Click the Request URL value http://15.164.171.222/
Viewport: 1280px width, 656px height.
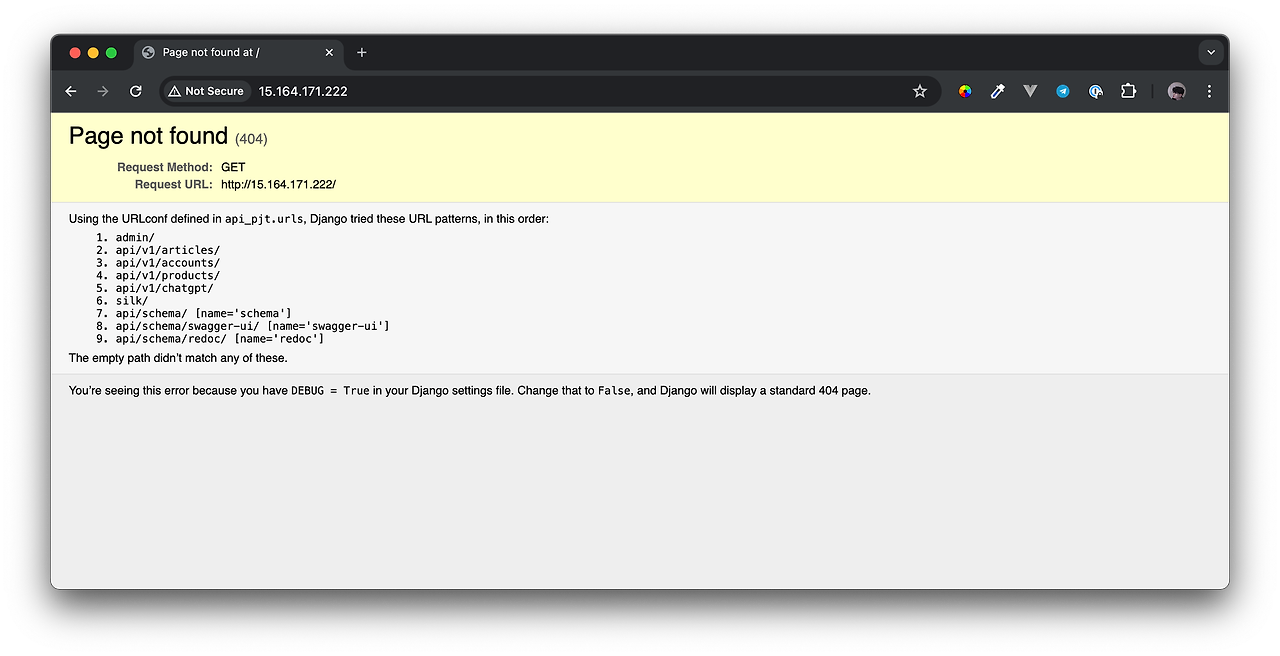(278, 185)
